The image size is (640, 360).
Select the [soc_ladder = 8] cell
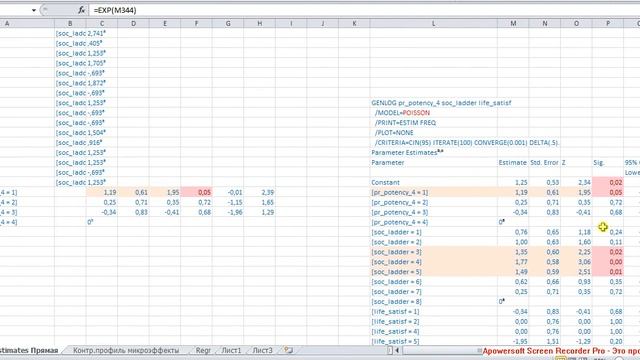click(x=433, y=302)
